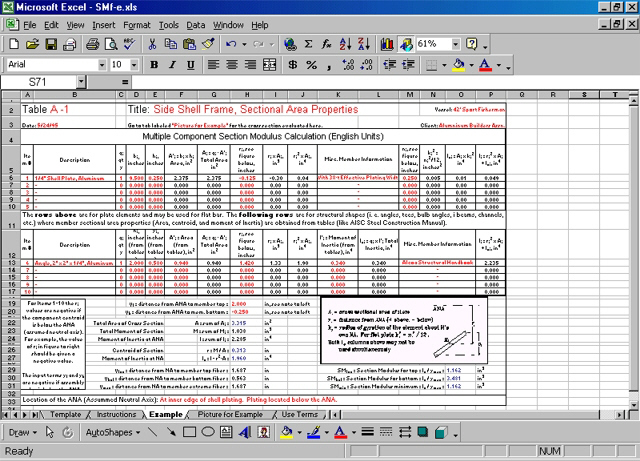Open the Data menu
This screenshot has width=640, height=461.
pyautogui.click(x=196, y=25)
